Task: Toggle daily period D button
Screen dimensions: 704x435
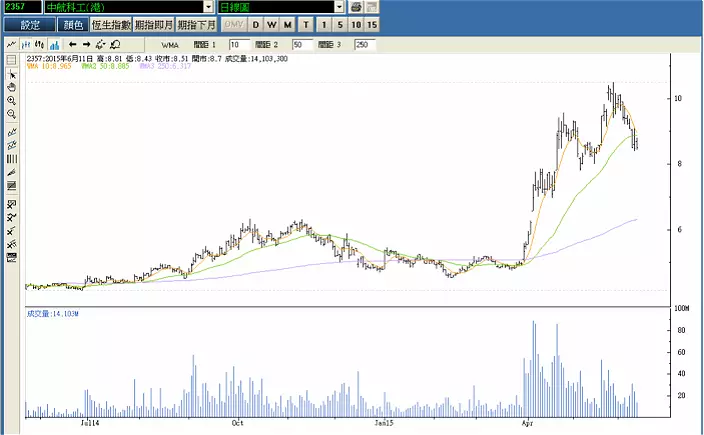Action: [x=256, y=24]
